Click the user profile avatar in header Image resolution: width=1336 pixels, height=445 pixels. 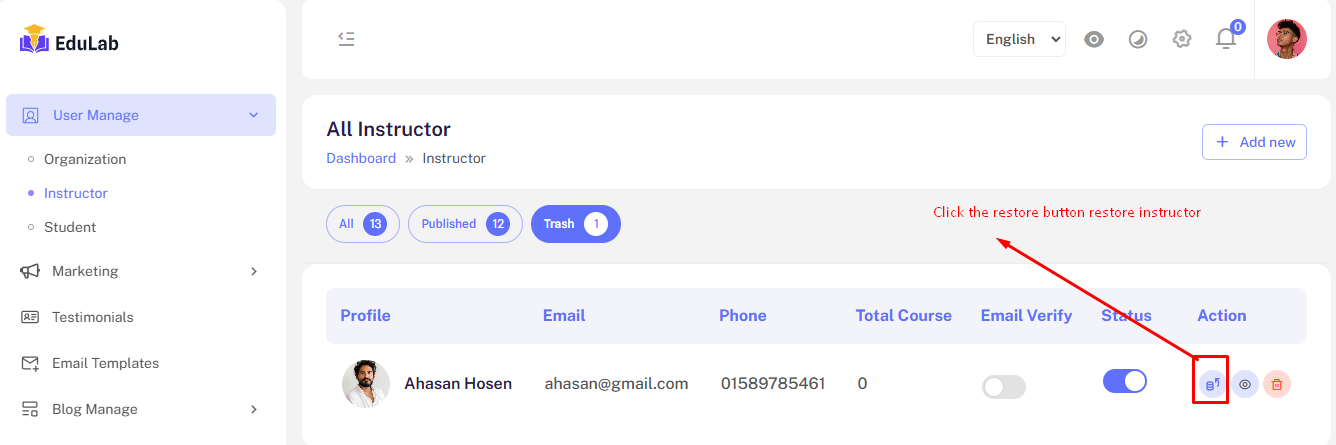[1287, 39]
